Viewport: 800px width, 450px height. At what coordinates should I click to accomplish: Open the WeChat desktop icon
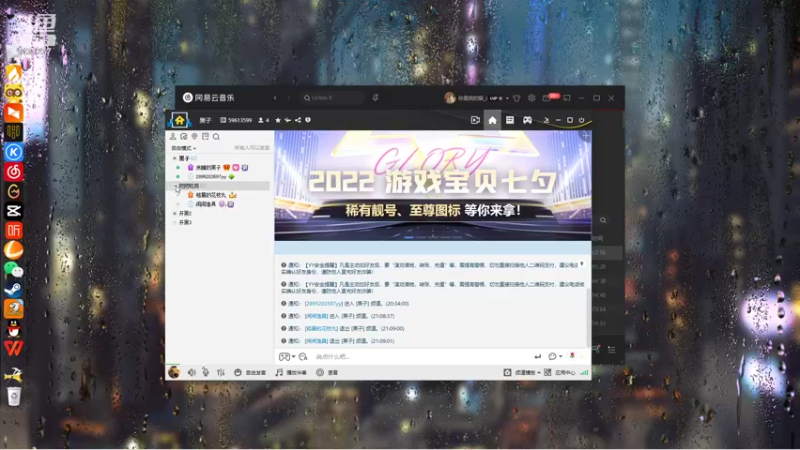13,269
